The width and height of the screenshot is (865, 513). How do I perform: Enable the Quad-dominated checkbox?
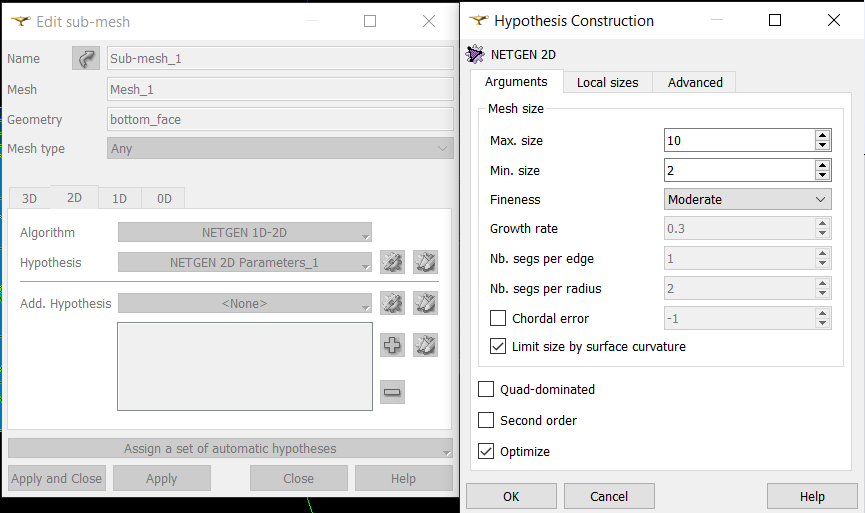pyautogui.click(x=486, y=389)
